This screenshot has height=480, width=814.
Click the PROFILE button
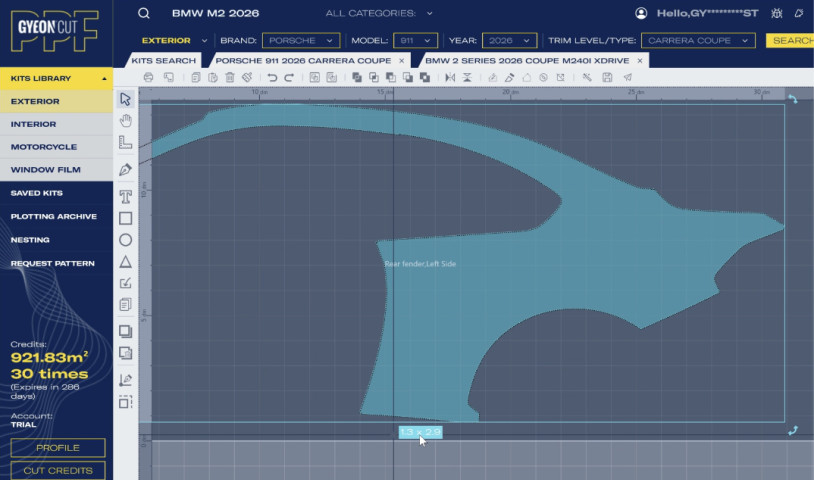tap(58, 448)
